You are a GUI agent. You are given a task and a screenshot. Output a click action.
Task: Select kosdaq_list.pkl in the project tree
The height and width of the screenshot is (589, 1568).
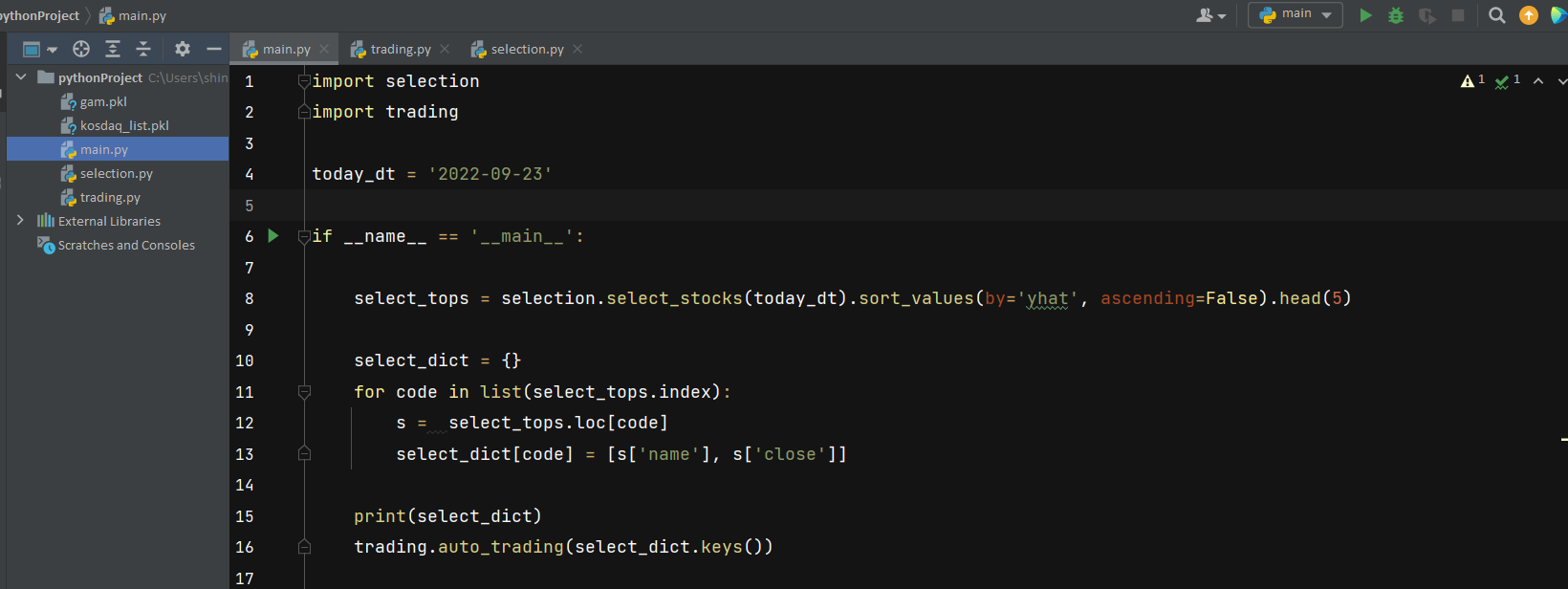(x=124, y=125)
